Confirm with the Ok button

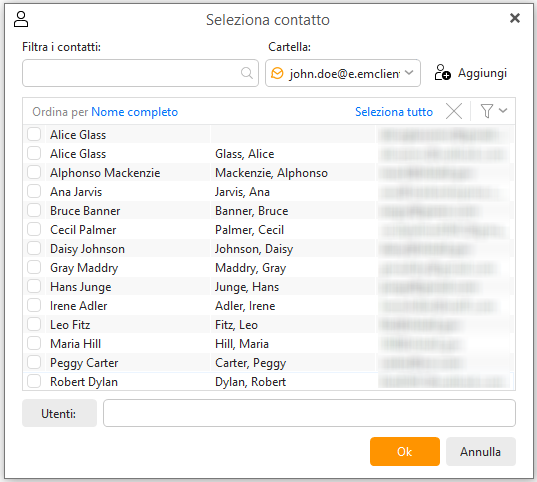(405, 452)
